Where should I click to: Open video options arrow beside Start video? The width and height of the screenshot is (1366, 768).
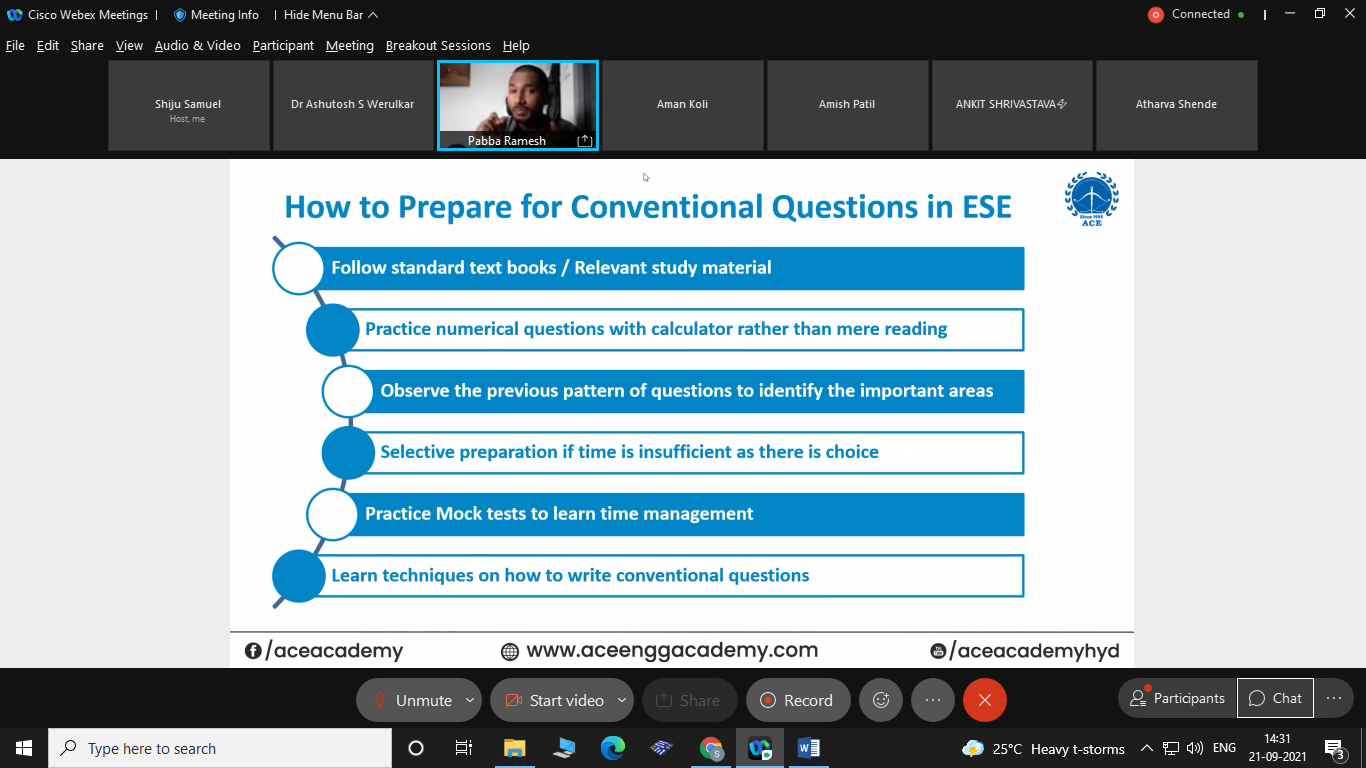coord(622,700)
